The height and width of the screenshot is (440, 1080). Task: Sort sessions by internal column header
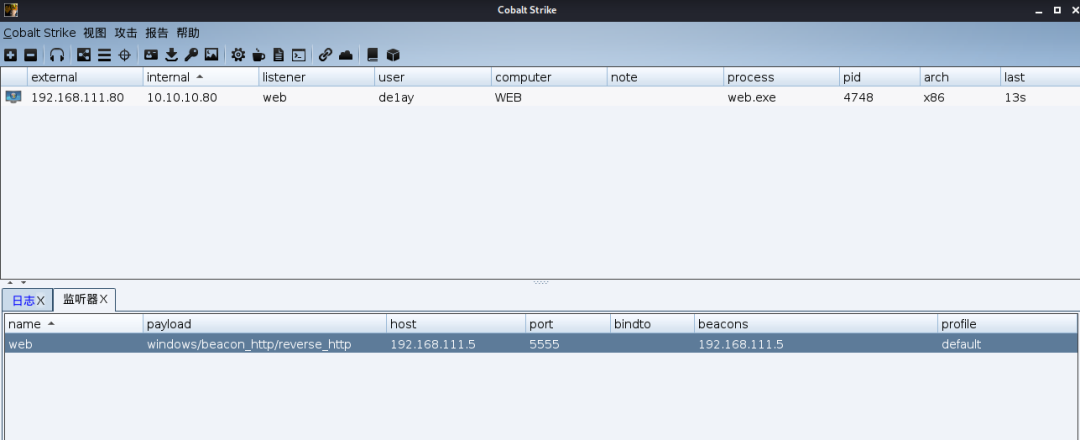[x=200, y=77]
